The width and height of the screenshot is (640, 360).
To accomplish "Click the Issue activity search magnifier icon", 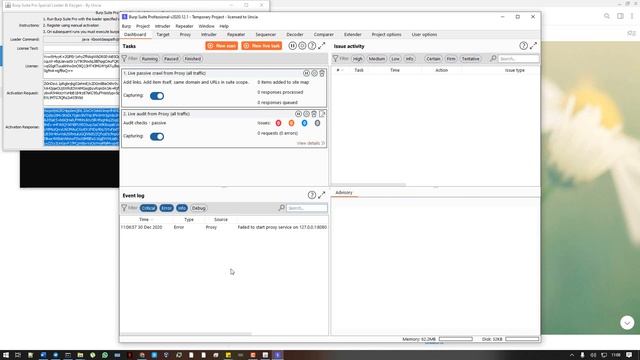I will (493, 59).
